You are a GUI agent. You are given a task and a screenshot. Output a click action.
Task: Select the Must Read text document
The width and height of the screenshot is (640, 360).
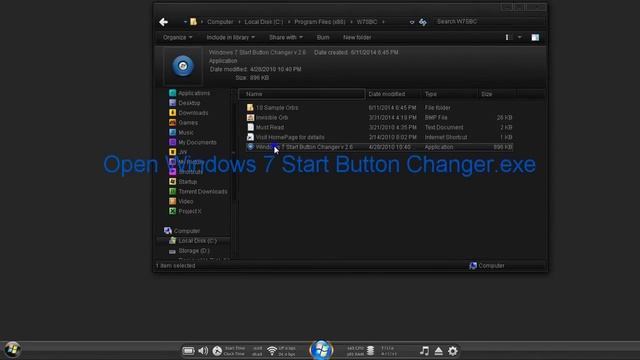coord(269,127)
